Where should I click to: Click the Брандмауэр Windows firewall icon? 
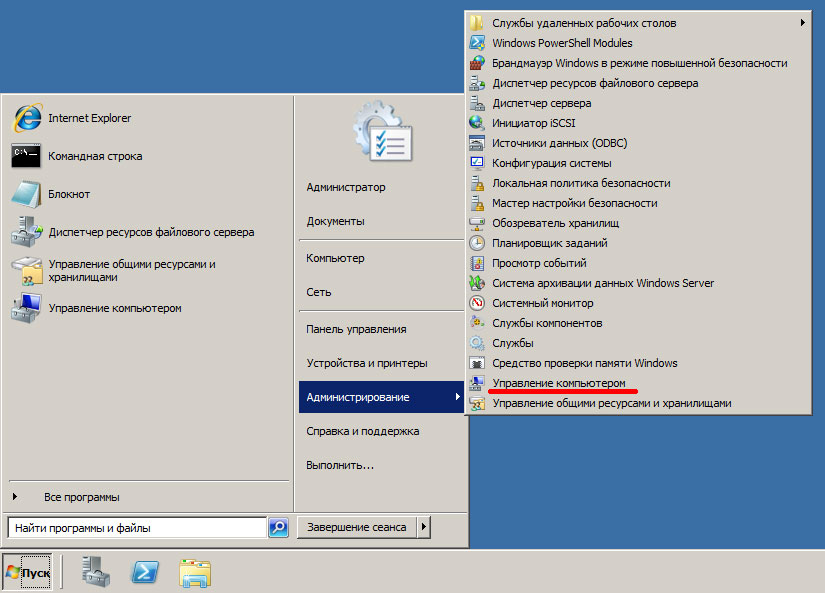(x=477, y=63)
